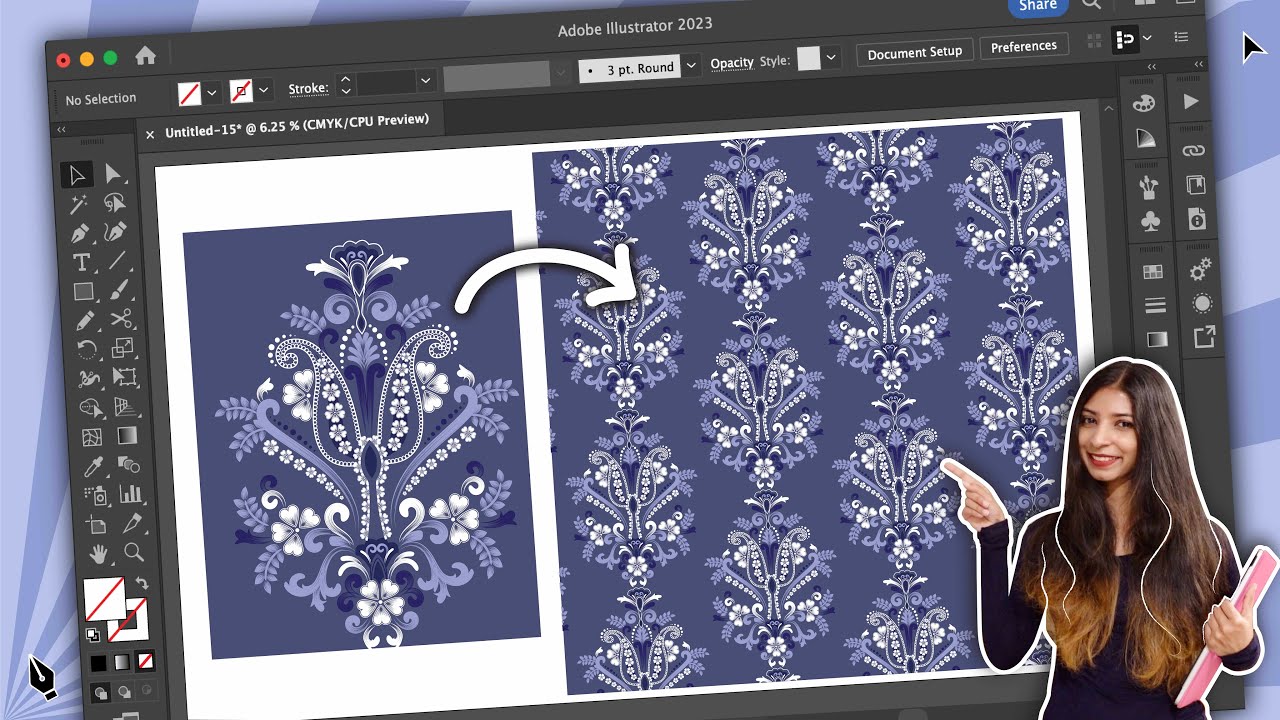Open the Color Guide panel
The width and height of the screenshot is (1280, 720).
pos(1146,138)
